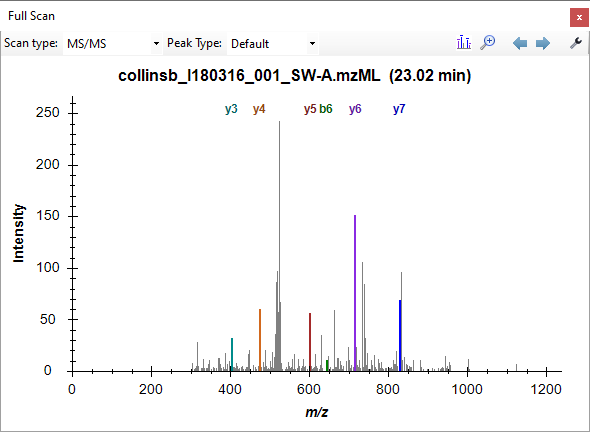Select the y3 ion label
The image size is (590, 432).
tap(231, 109)
